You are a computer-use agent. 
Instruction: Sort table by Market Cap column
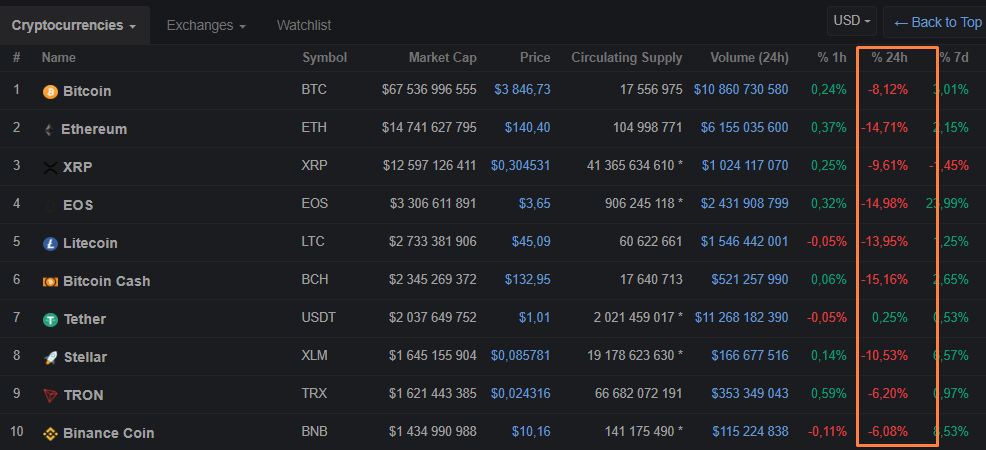coord(442,57)
